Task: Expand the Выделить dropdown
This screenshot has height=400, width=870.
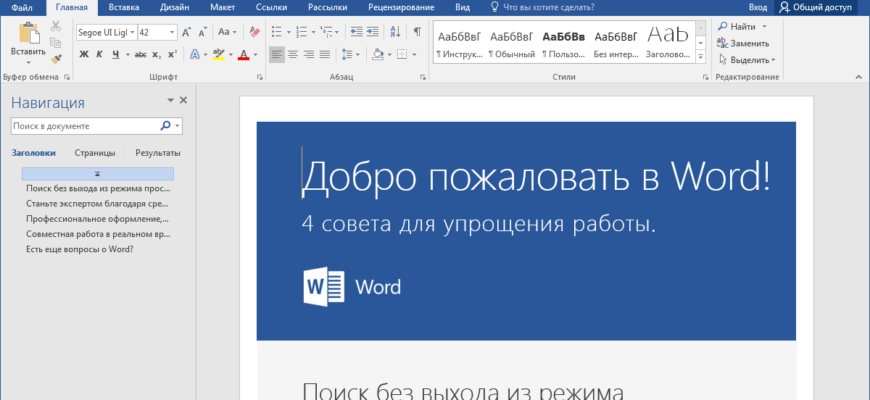Action: pos(773,60)
